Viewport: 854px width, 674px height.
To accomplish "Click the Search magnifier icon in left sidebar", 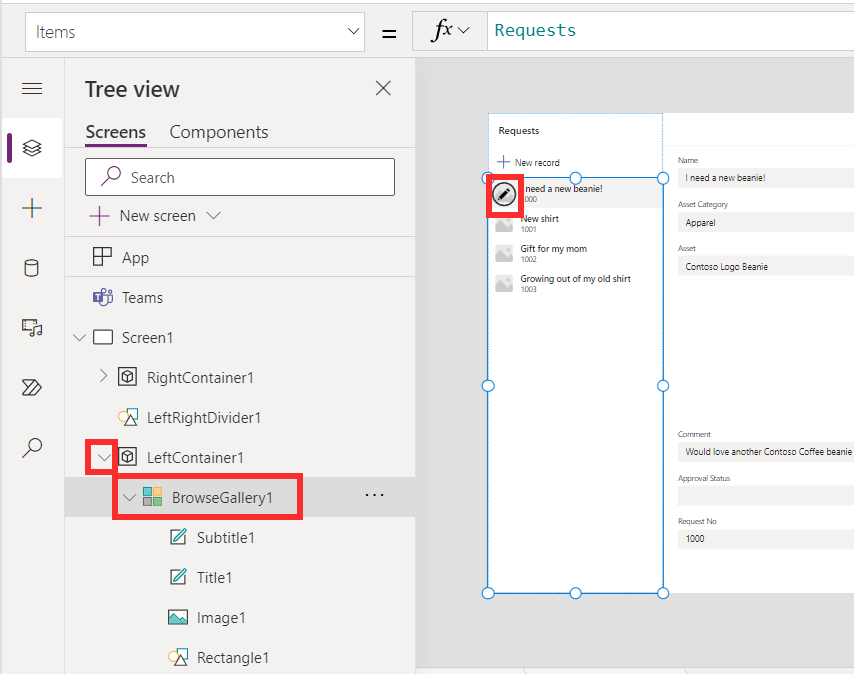I will (x=32, y=447).
